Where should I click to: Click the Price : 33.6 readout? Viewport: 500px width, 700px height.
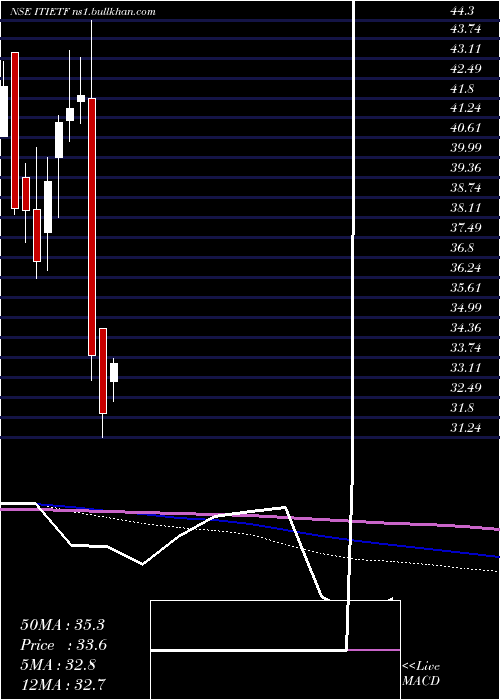pyautogui.click(x=63, y=645)
